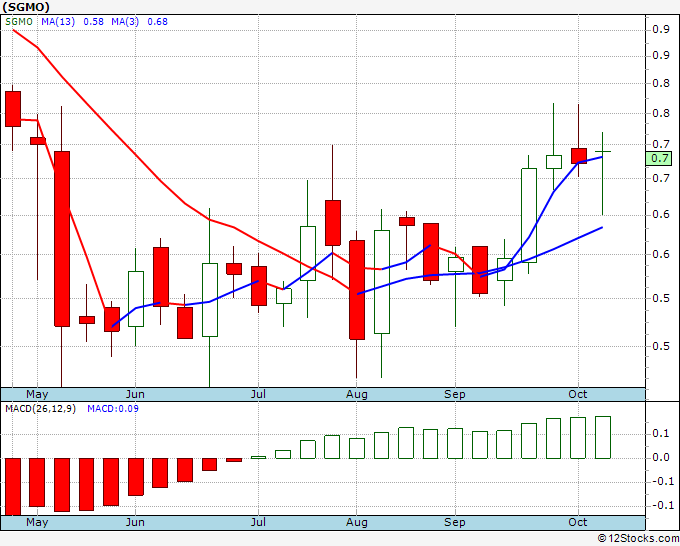680x546 pixels.
Task: Click the highlighted 0.7 current price tag
Action: [658, 158]
